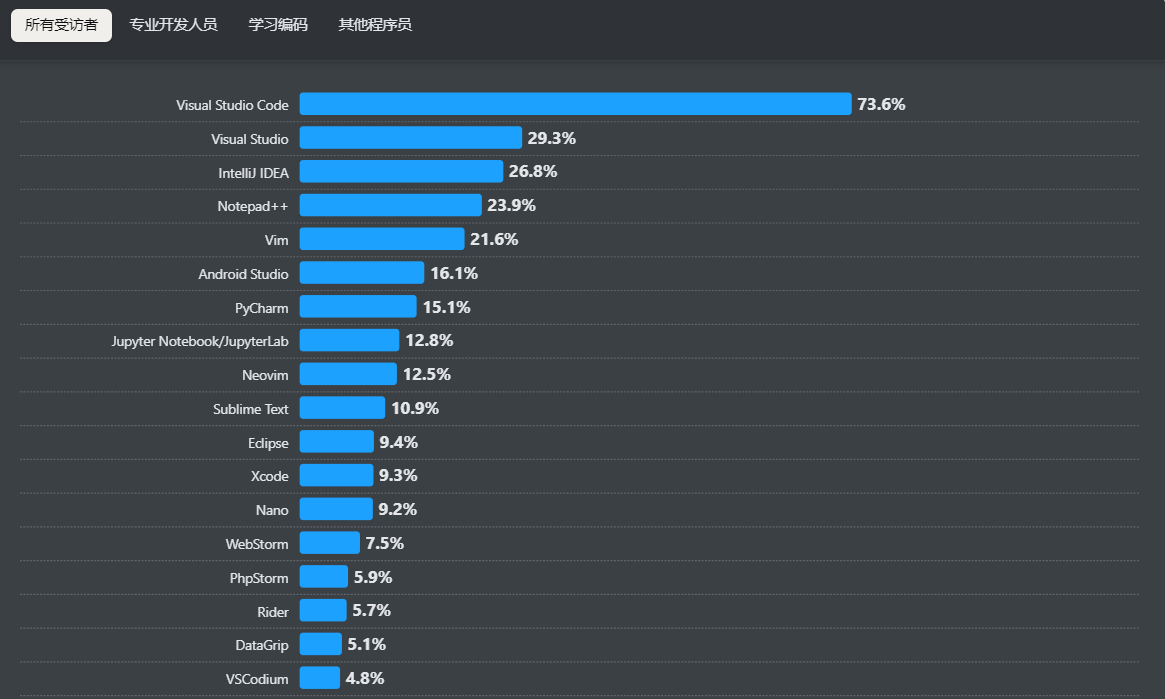Click the PyCharm bar
1165x699 pixels.
pyautogui.click(x=358, y=307)
